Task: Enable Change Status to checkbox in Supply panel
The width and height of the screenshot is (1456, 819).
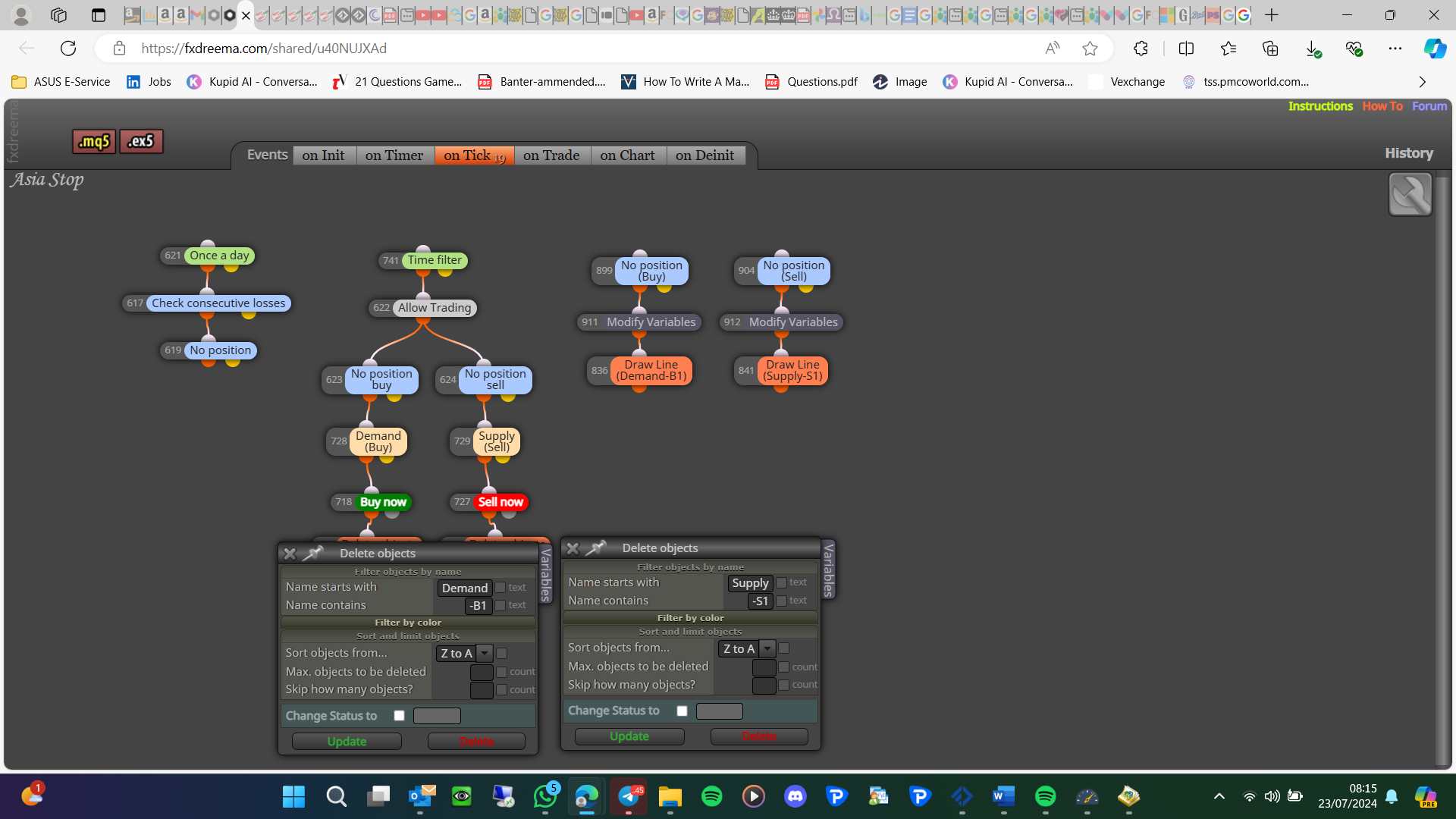Action: (682, 711)
